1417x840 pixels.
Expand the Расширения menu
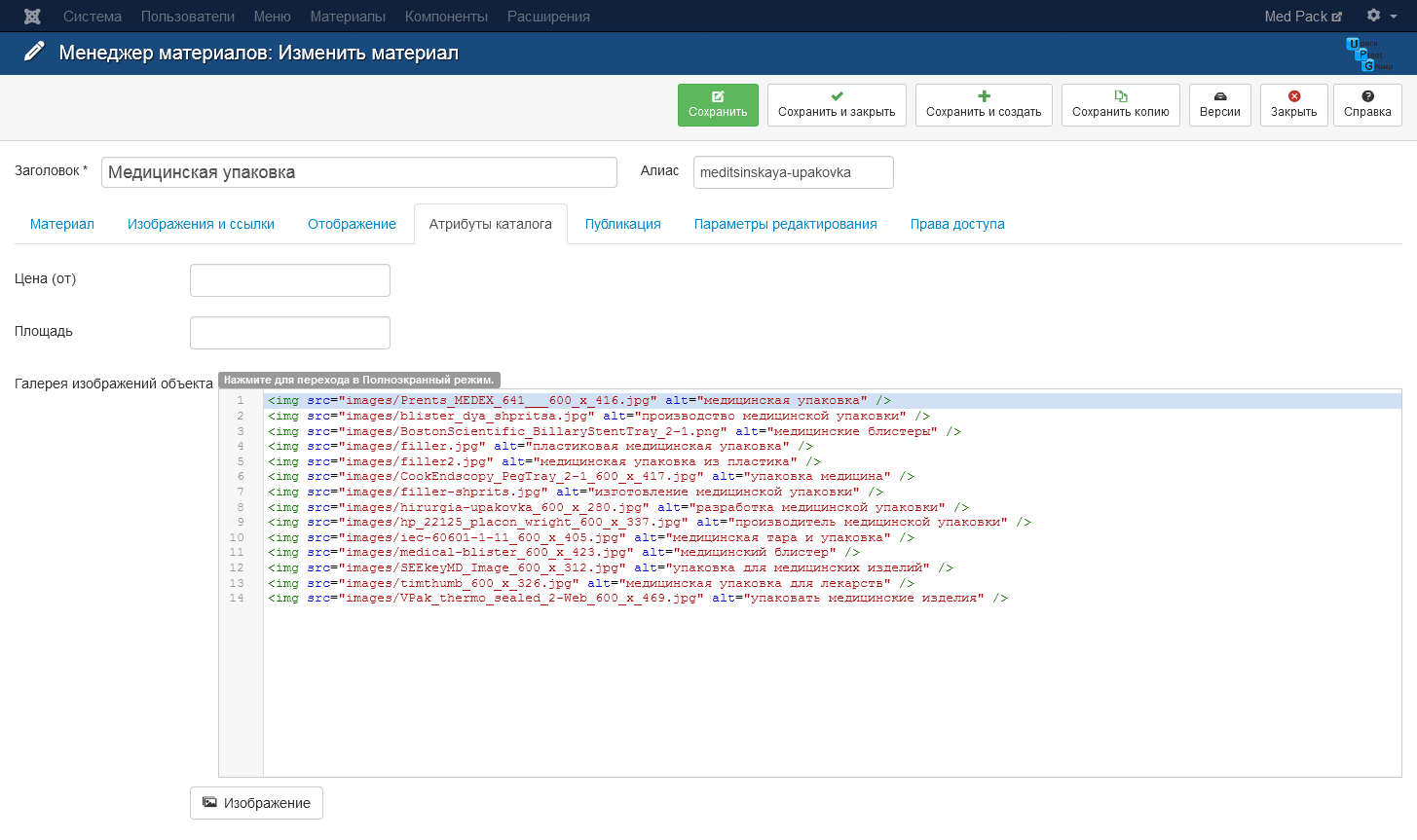pos(548,17)
